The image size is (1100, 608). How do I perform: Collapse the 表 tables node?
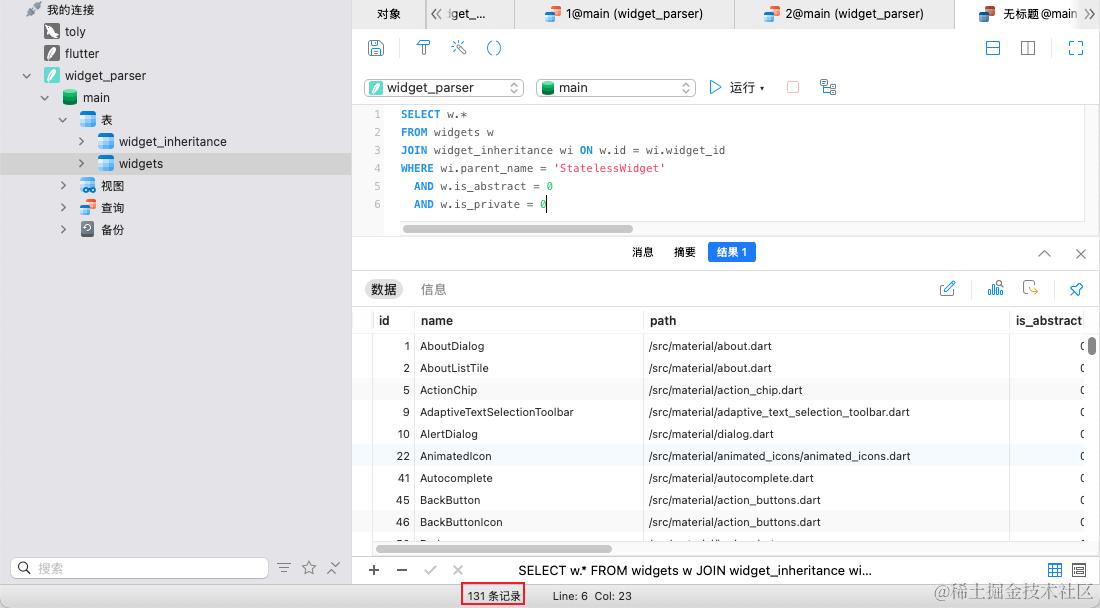63,120
